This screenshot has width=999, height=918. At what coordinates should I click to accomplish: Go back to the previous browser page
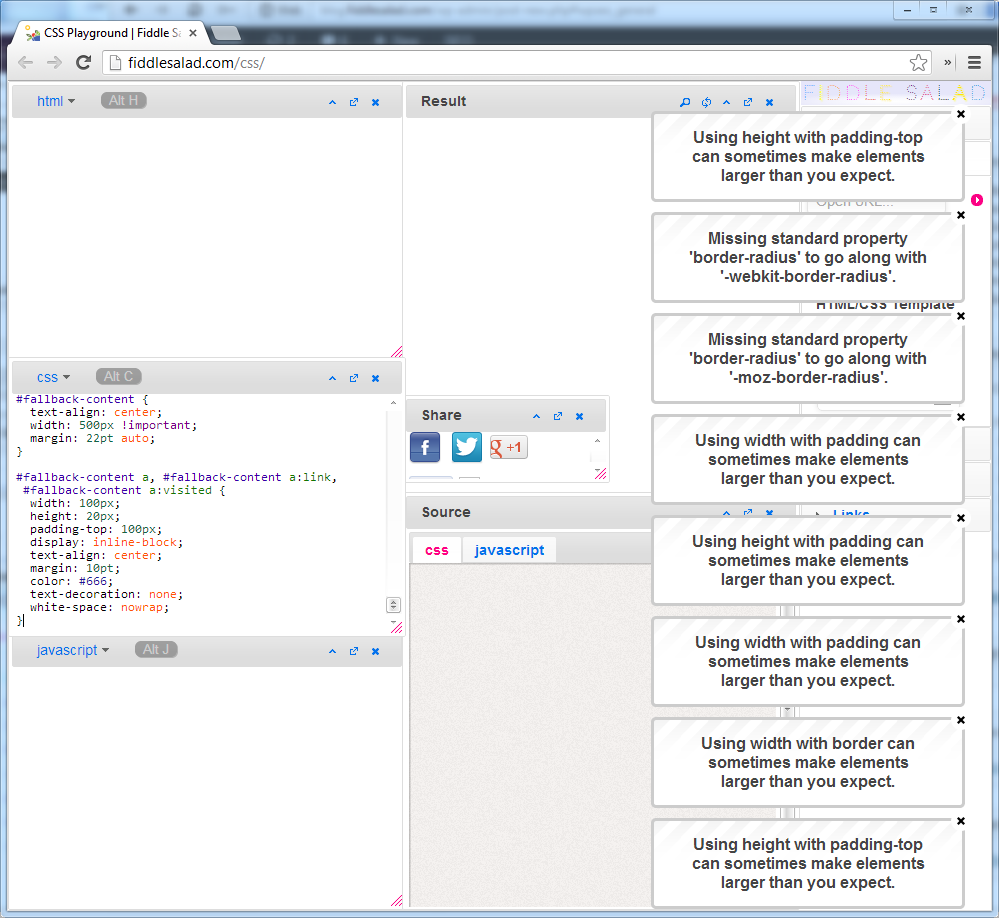25,62
